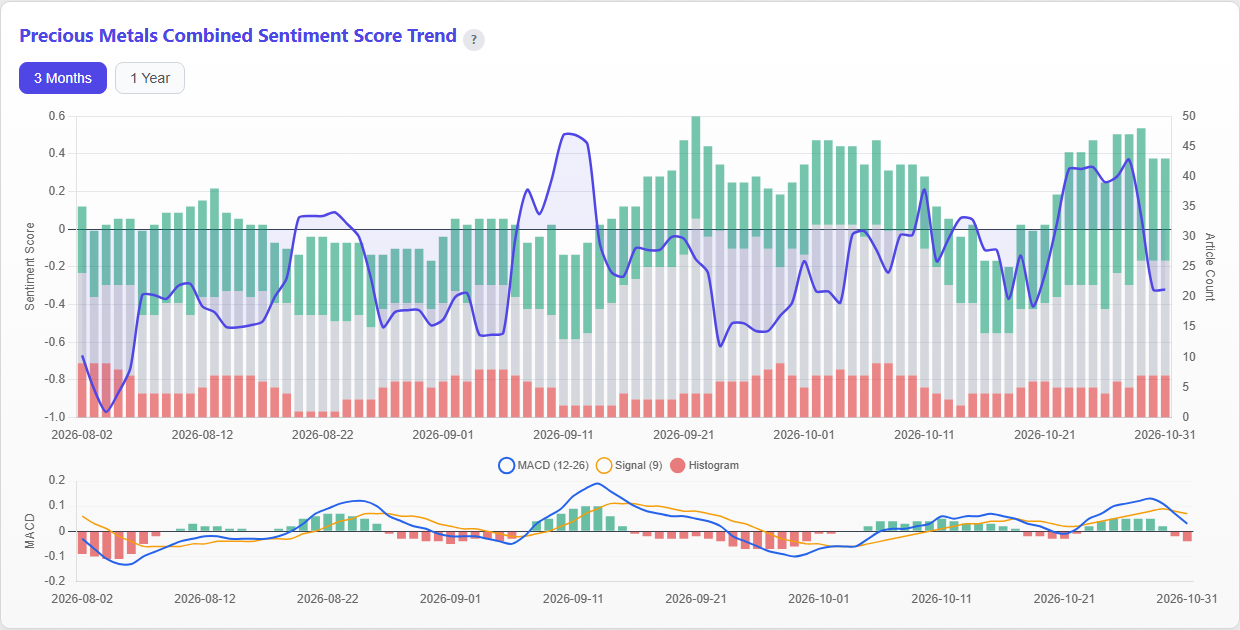The height and width of the screenshot is (630, 1240).
Task: Click the 2026-08-02 label on main chart axis
Action: pos(82,435)
